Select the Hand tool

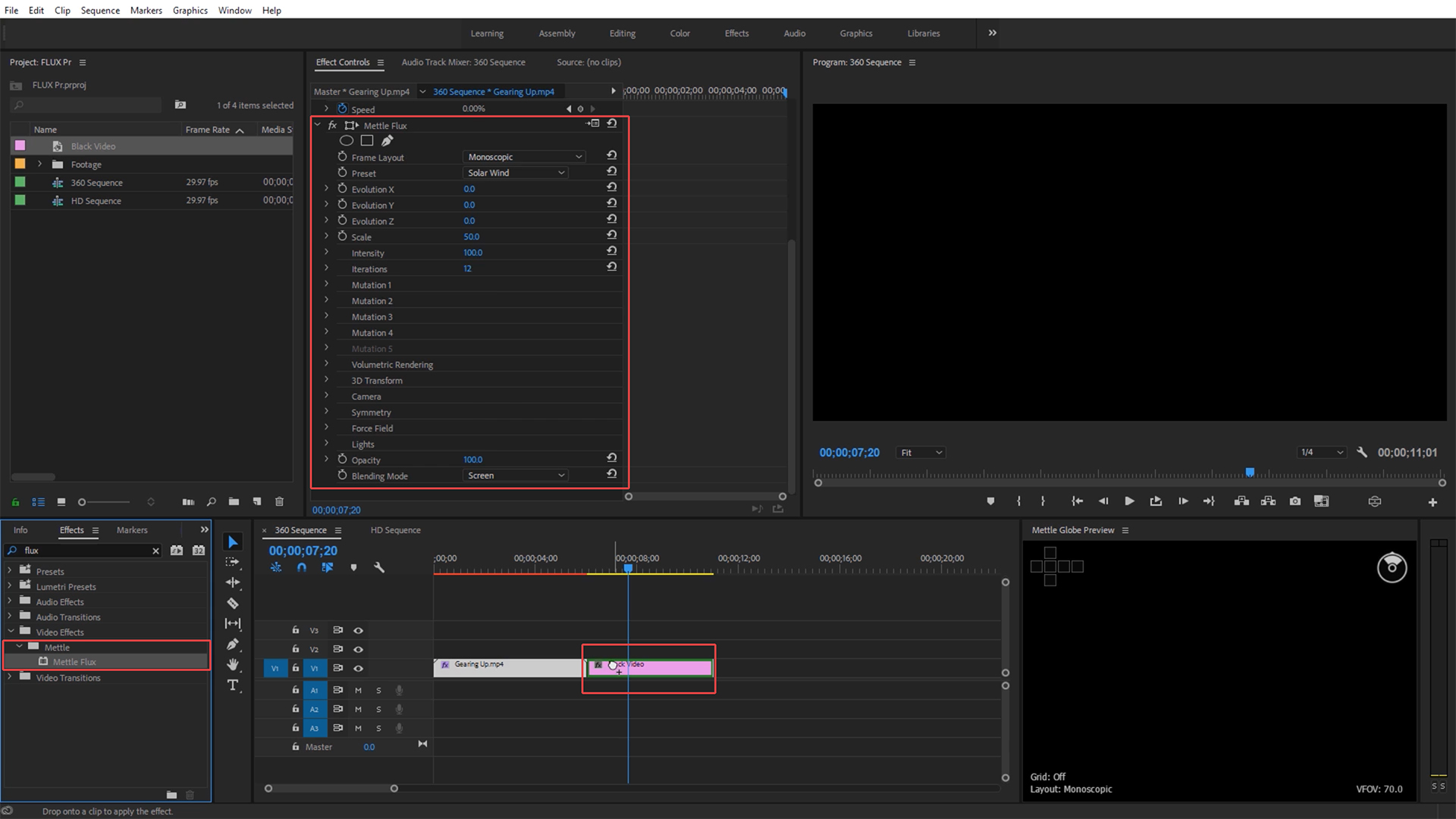click(233, 665)
